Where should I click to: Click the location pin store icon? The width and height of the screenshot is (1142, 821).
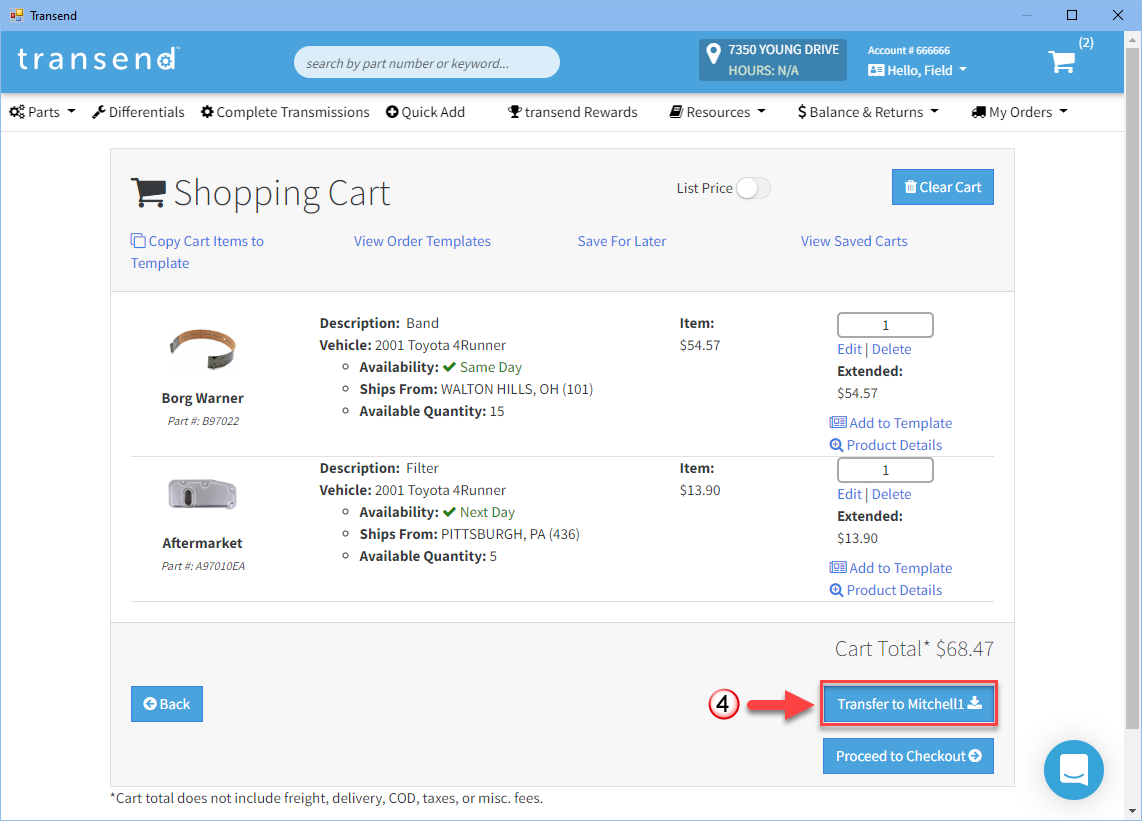click(x=713, y=54)
